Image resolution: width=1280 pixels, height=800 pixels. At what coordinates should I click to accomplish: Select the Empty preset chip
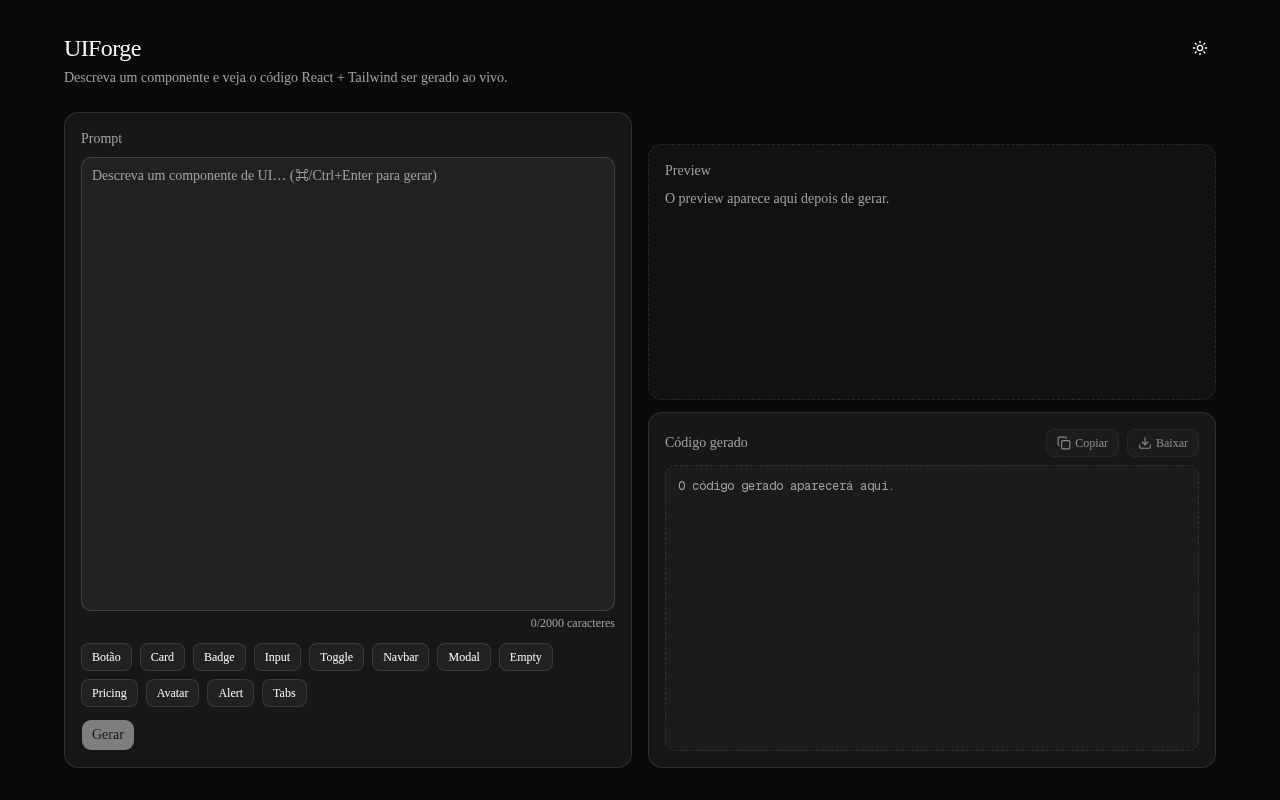[526, 657]
